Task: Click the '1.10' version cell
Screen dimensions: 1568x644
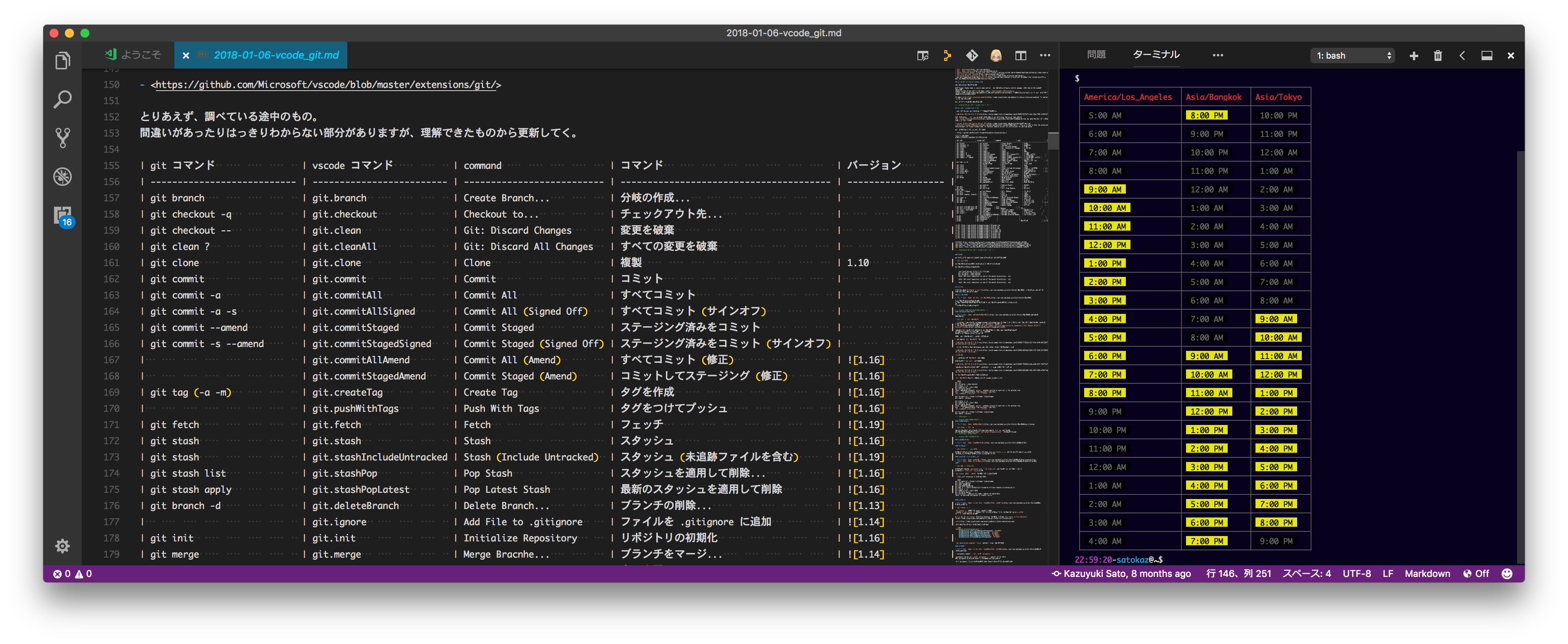Action: point(858,263)
